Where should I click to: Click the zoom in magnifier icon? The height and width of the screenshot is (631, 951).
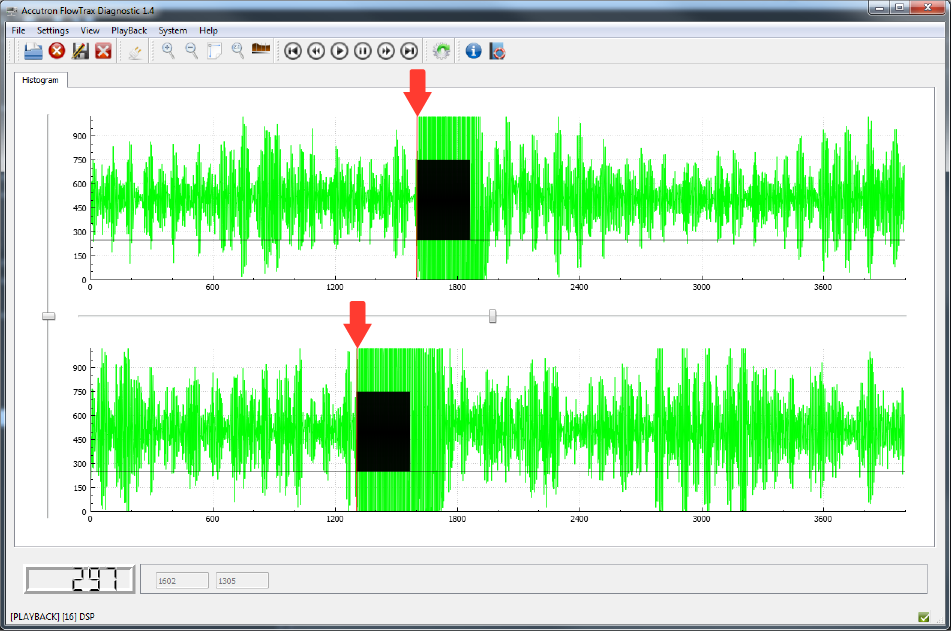168,51
